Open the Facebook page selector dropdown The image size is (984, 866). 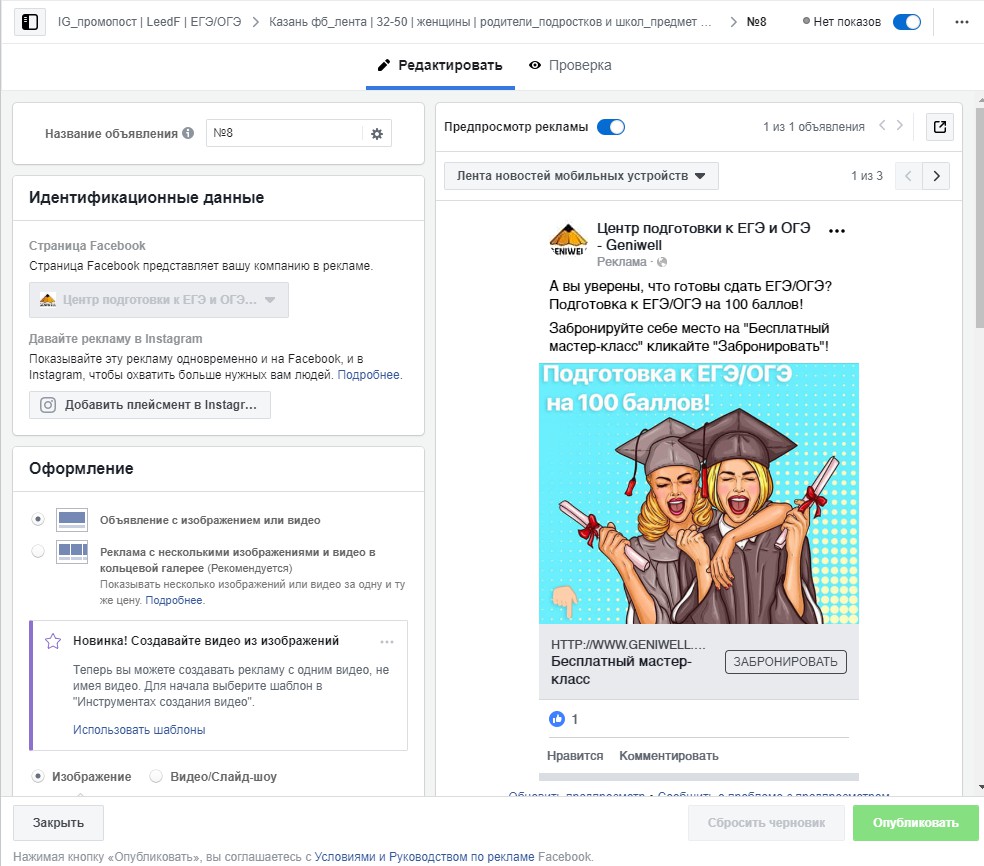[x=158, y=300]
